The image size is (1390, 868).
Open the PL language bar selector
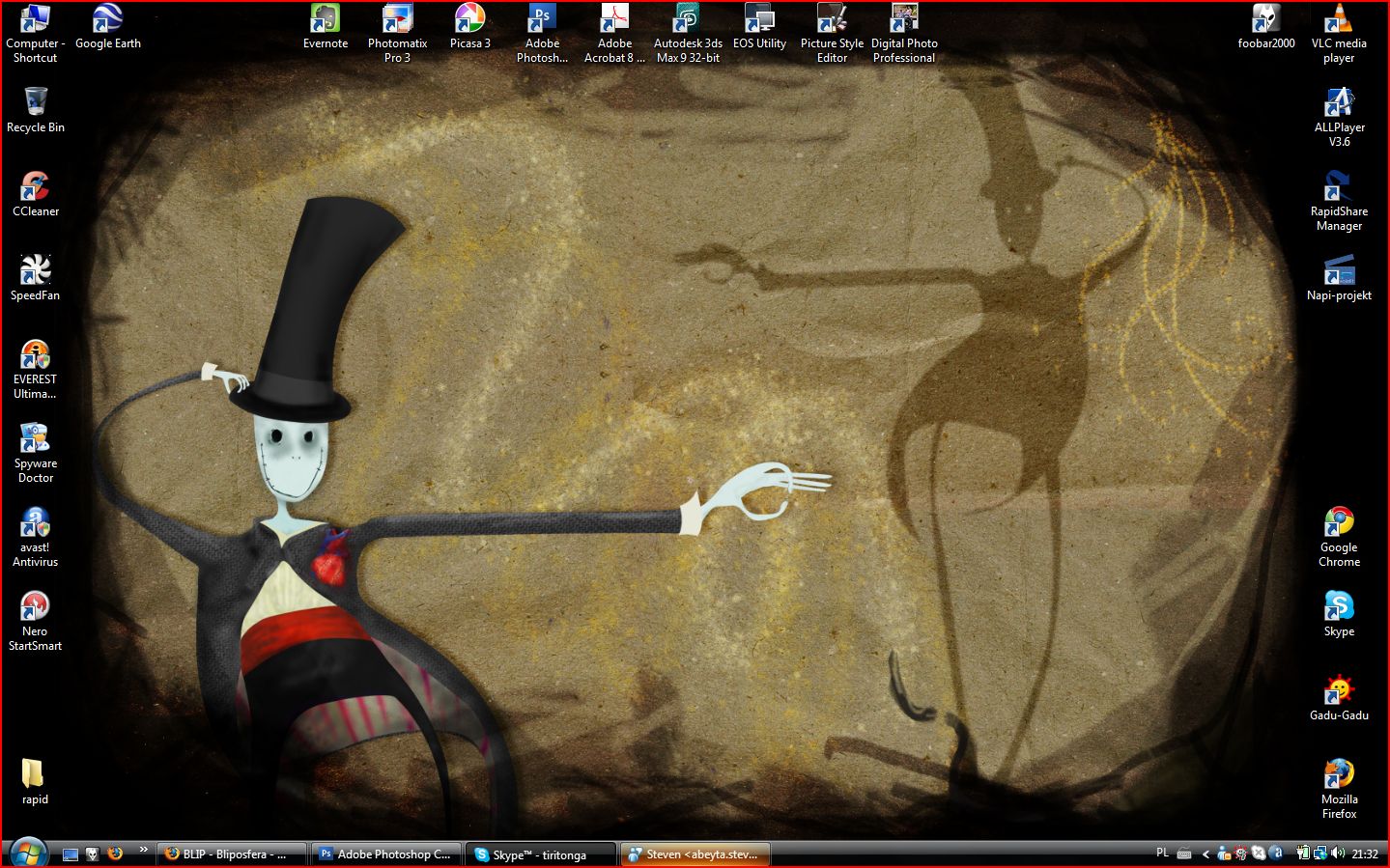pyautogui.click(x=1162, y=854)
